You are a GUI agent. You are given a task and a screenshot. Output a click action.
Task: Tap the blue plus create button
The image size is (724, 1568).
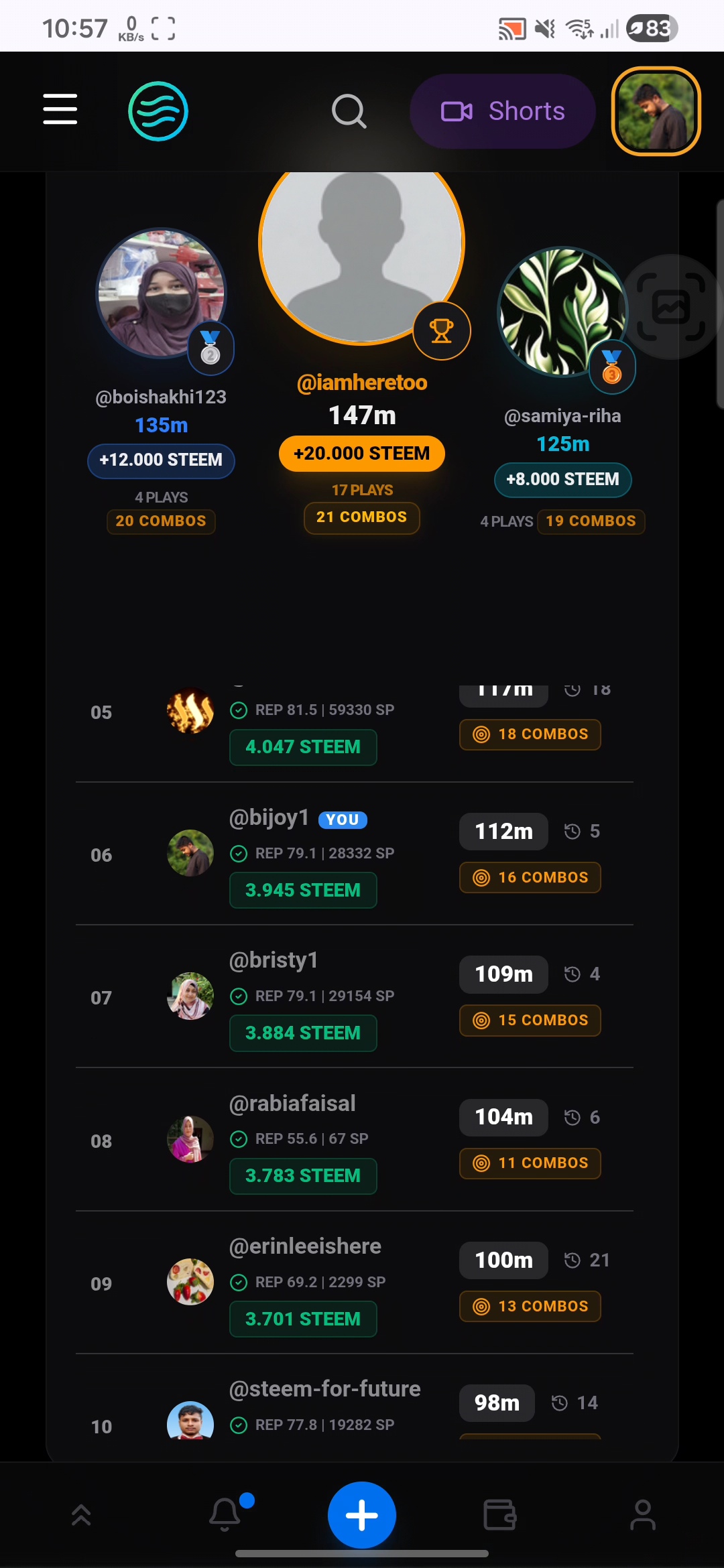pos(362,1515)
